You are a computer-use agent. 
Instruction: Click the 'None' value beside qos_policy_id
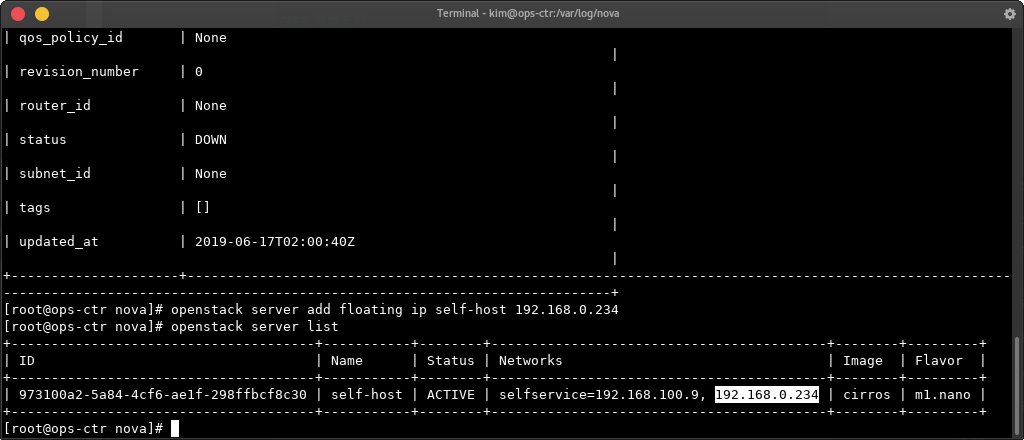tap(211, 38)
